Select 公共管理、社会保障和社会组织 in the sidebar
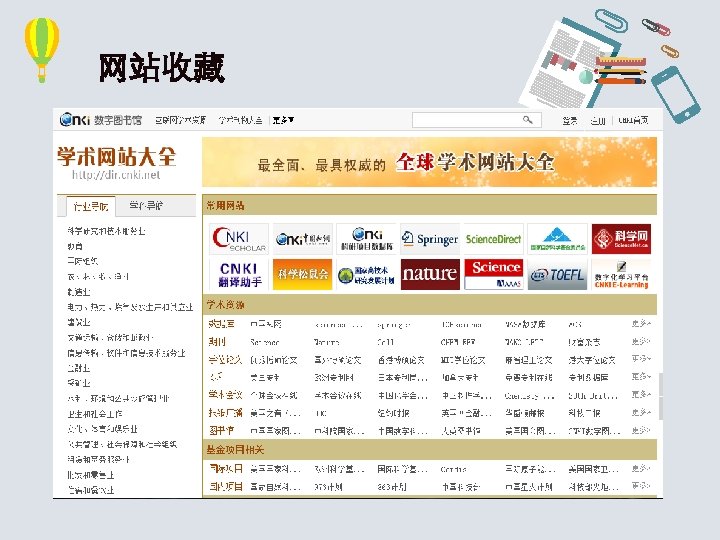The height and width of the screenshot is (540, 720). tap(122, 444)
